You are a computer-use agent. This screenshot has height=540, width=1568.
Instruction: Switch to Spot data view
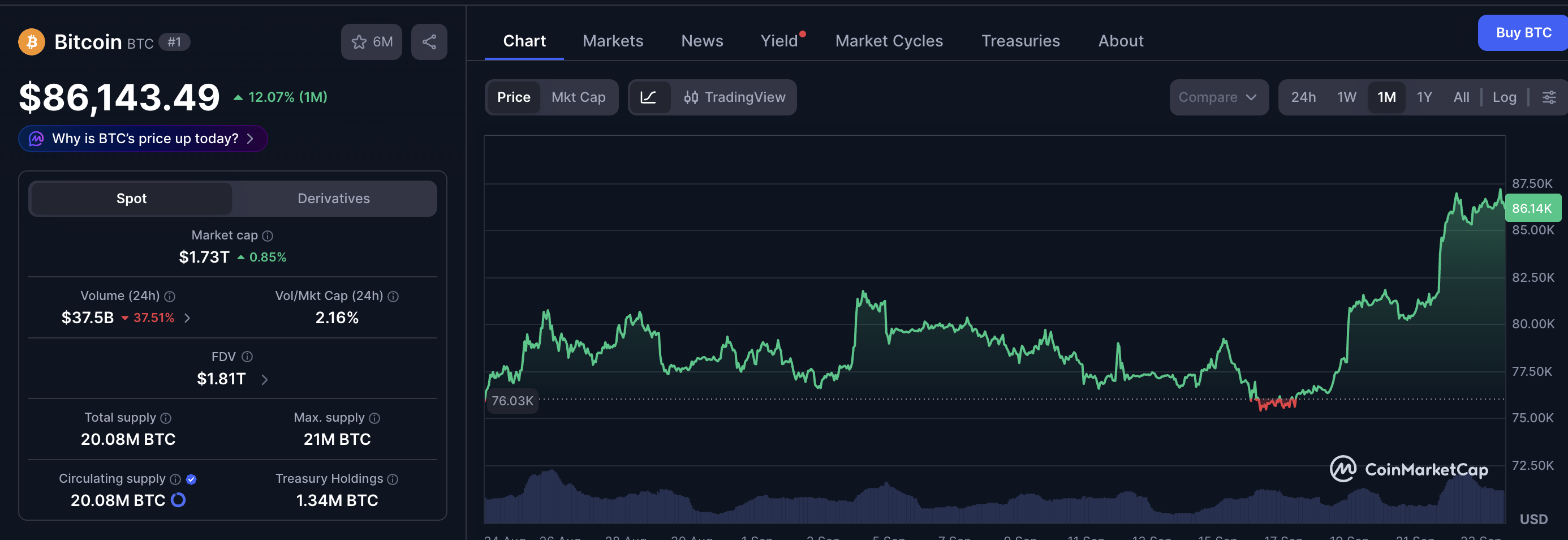point(131,199)
